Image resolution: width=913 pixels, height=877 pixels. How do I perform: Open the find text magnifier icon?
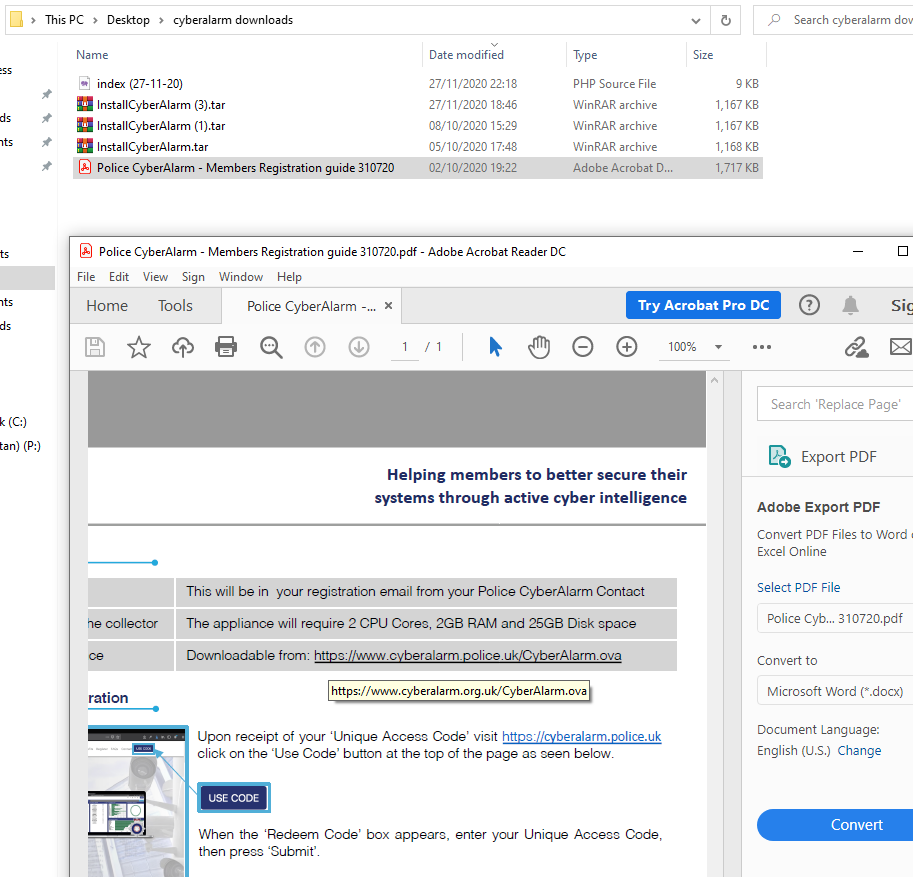[271, 347]
